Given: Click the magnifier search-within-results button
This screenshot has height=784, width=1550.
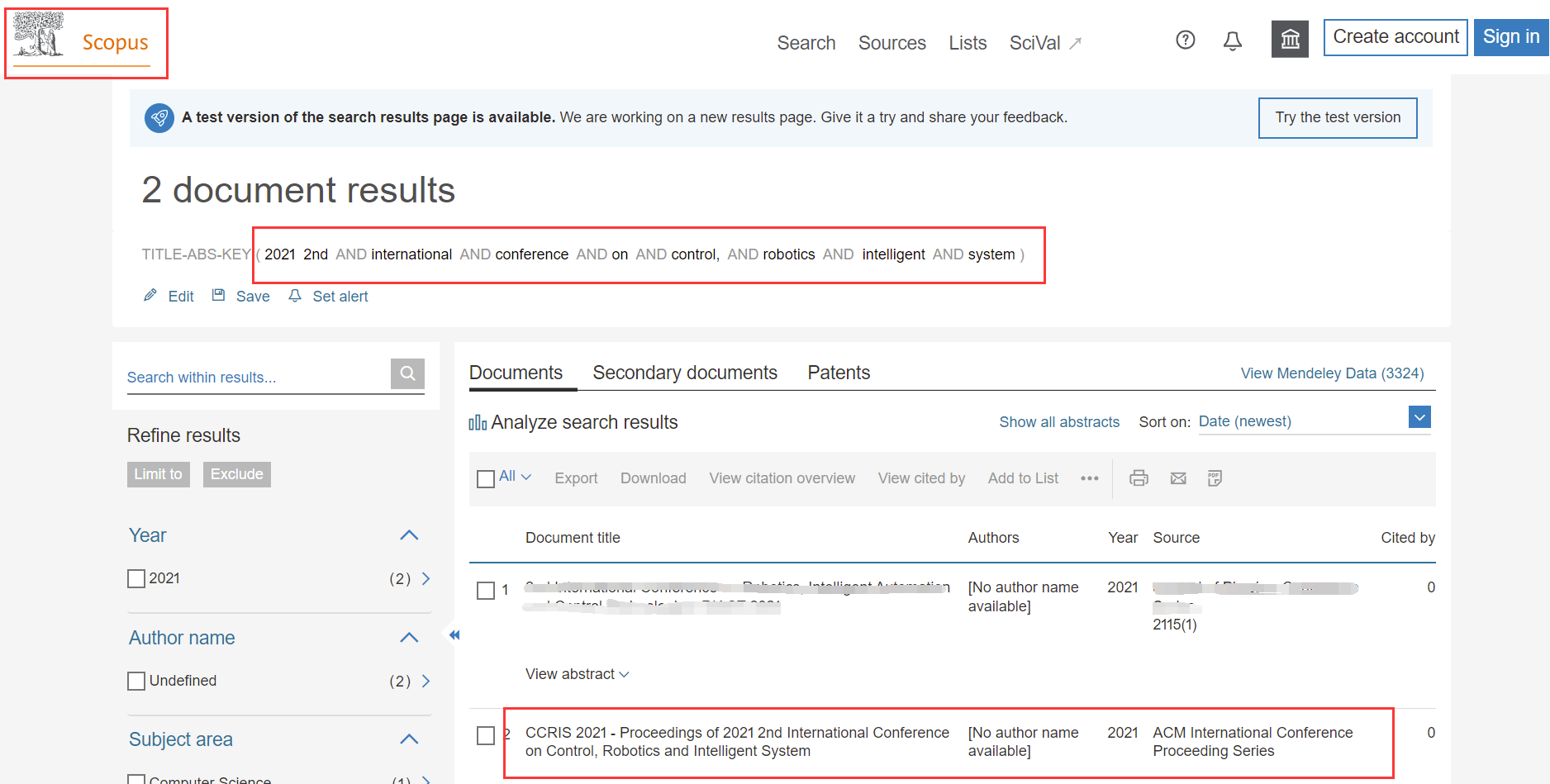Looking at the screenshot, I should click(x=407, y=373).
